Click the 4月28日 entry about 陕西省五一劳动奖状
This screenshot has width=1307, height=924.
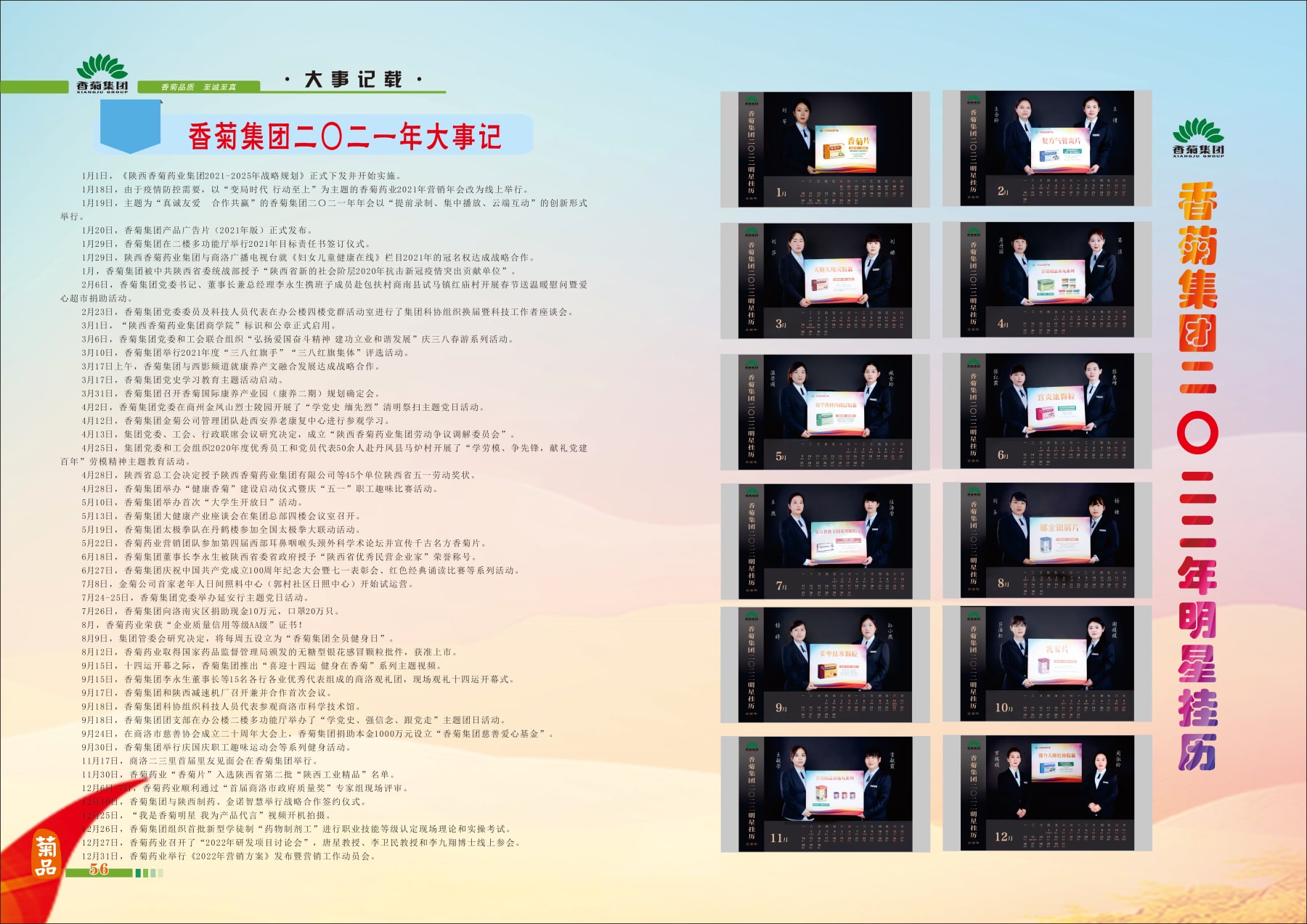pos(280,475)
